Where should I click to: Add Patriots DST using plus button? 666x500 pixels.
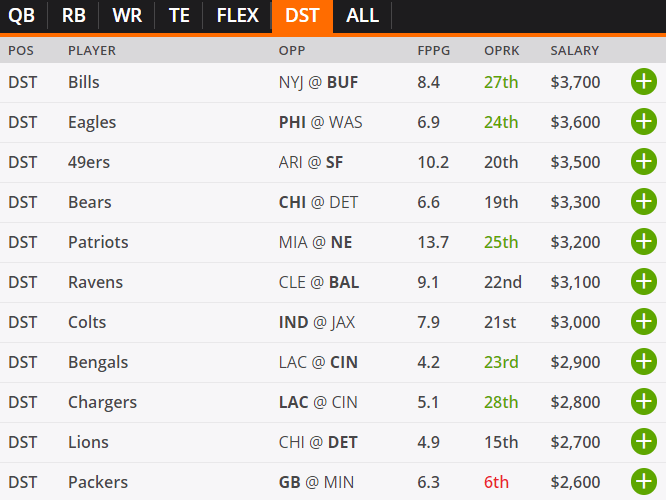click(x=643, y=242)
